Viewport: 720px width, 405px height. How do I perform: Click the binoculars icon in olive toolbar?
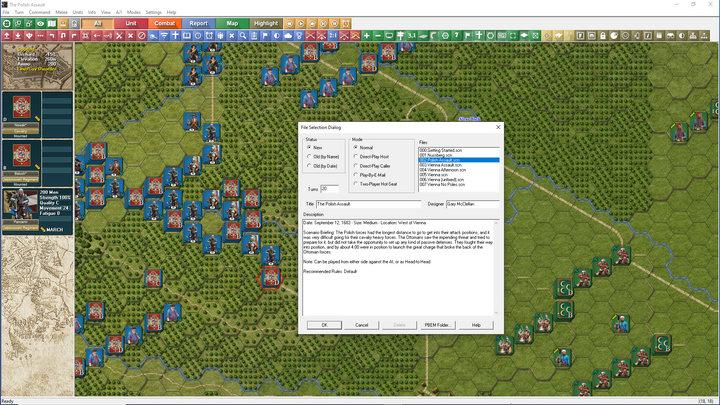coord(670,35)
